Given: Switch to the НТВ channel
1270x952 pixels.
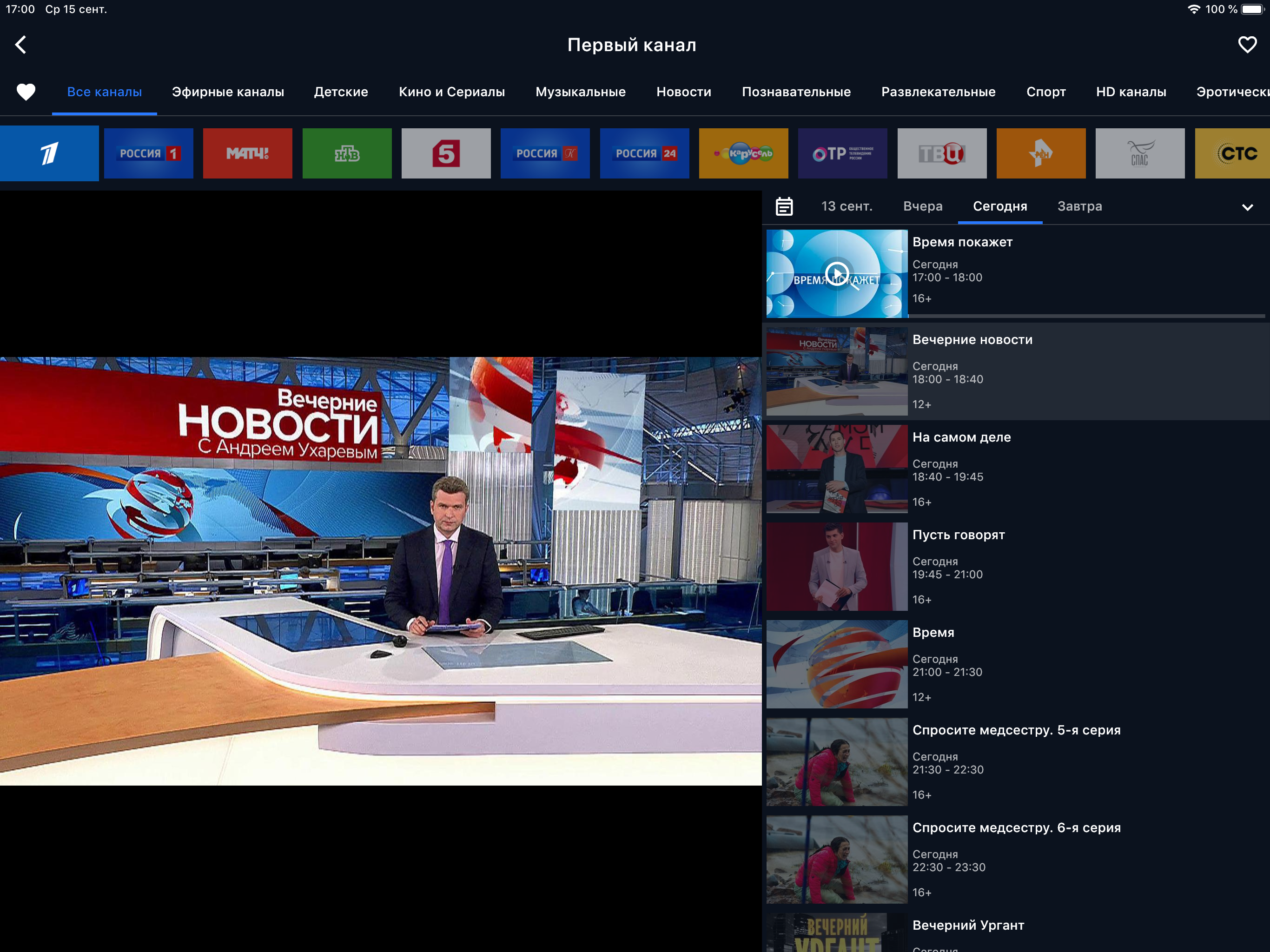Looking at the screenshot, I should point(347,153).
